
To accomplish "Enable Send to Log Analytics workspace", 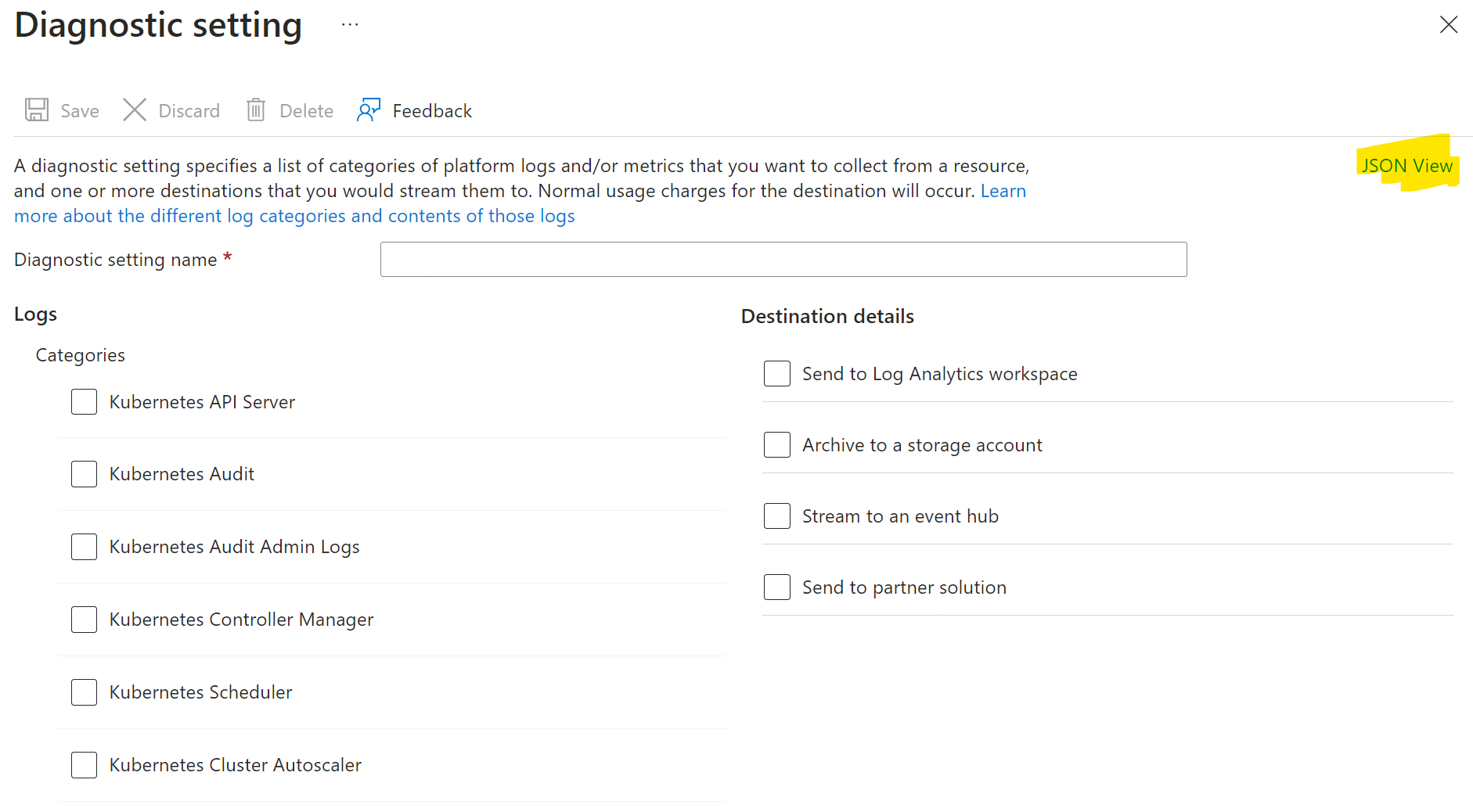I will [x=777, y=374].
